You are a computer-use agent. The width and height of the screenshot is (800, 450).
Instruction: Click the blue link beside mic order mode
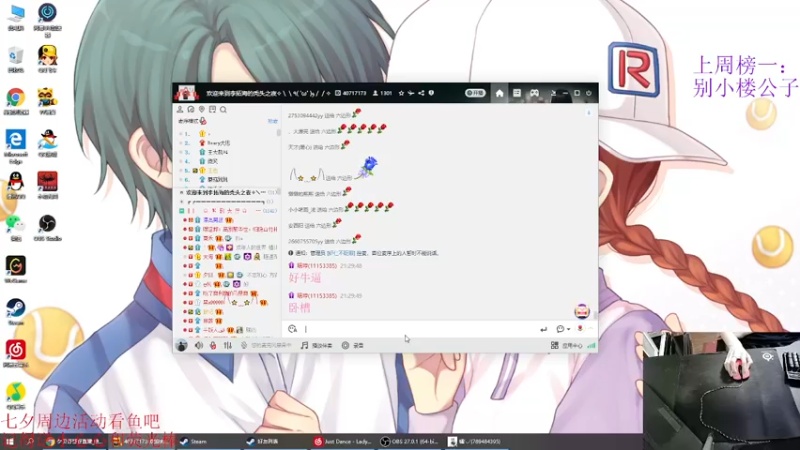pos(272,121)
